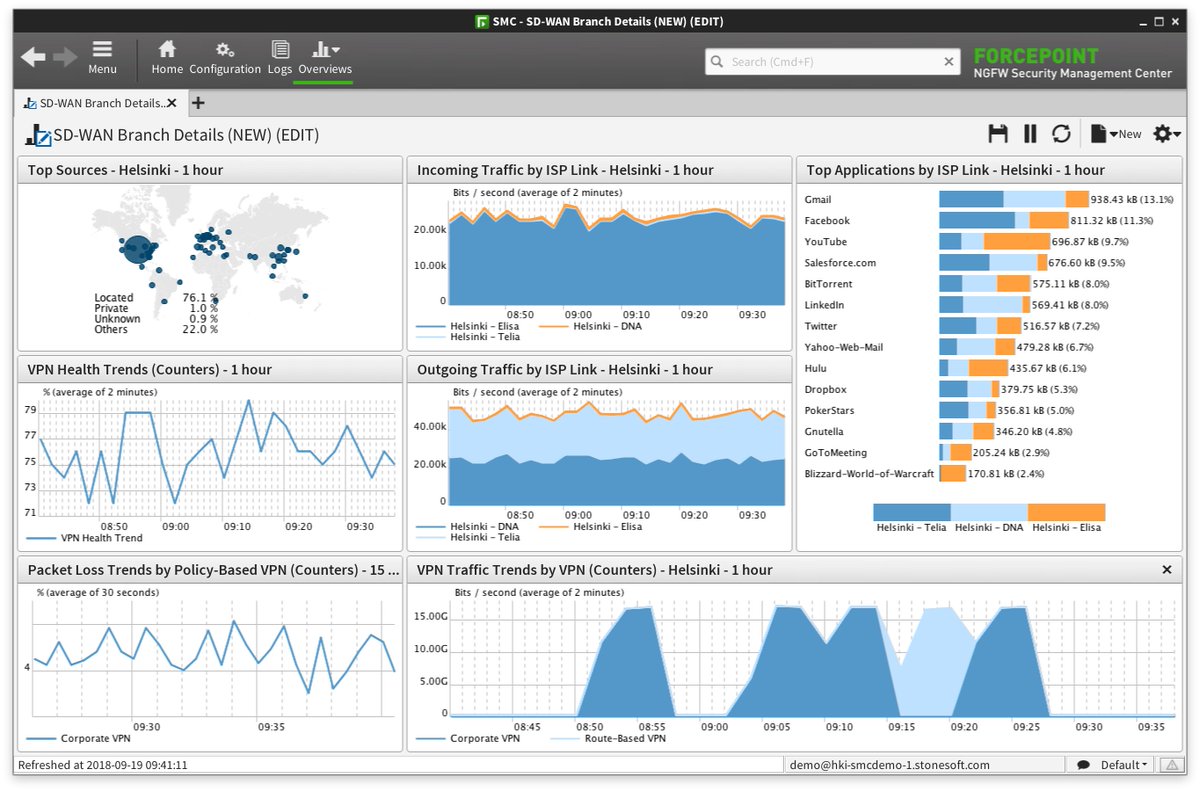The height and width of the screenshot is (791, 1200).
Task: Click the Corporate VPN legend in Packet Loss
Action: pyautogui.click(x=77, y=739)
